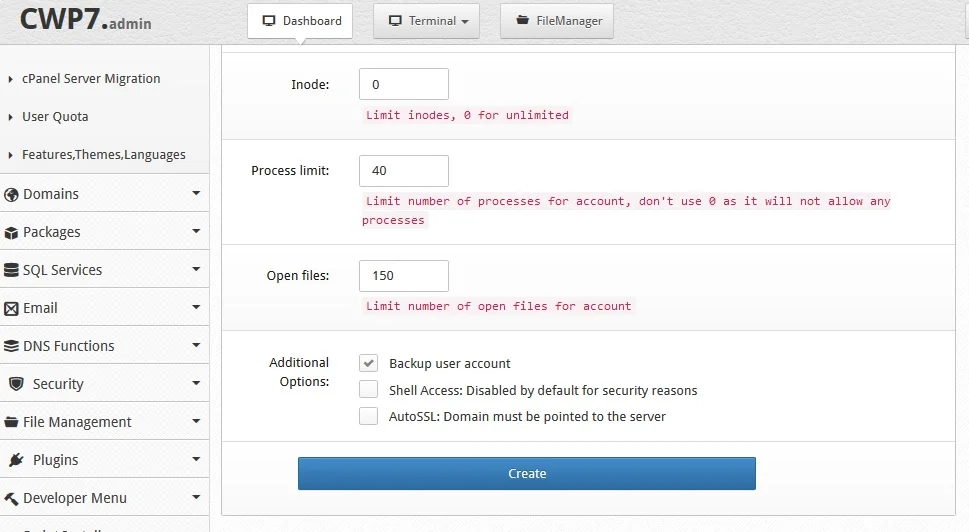Expand Domains menu arrow
Viewport: 969px width, 532px height.
click(x=196, y=193)
